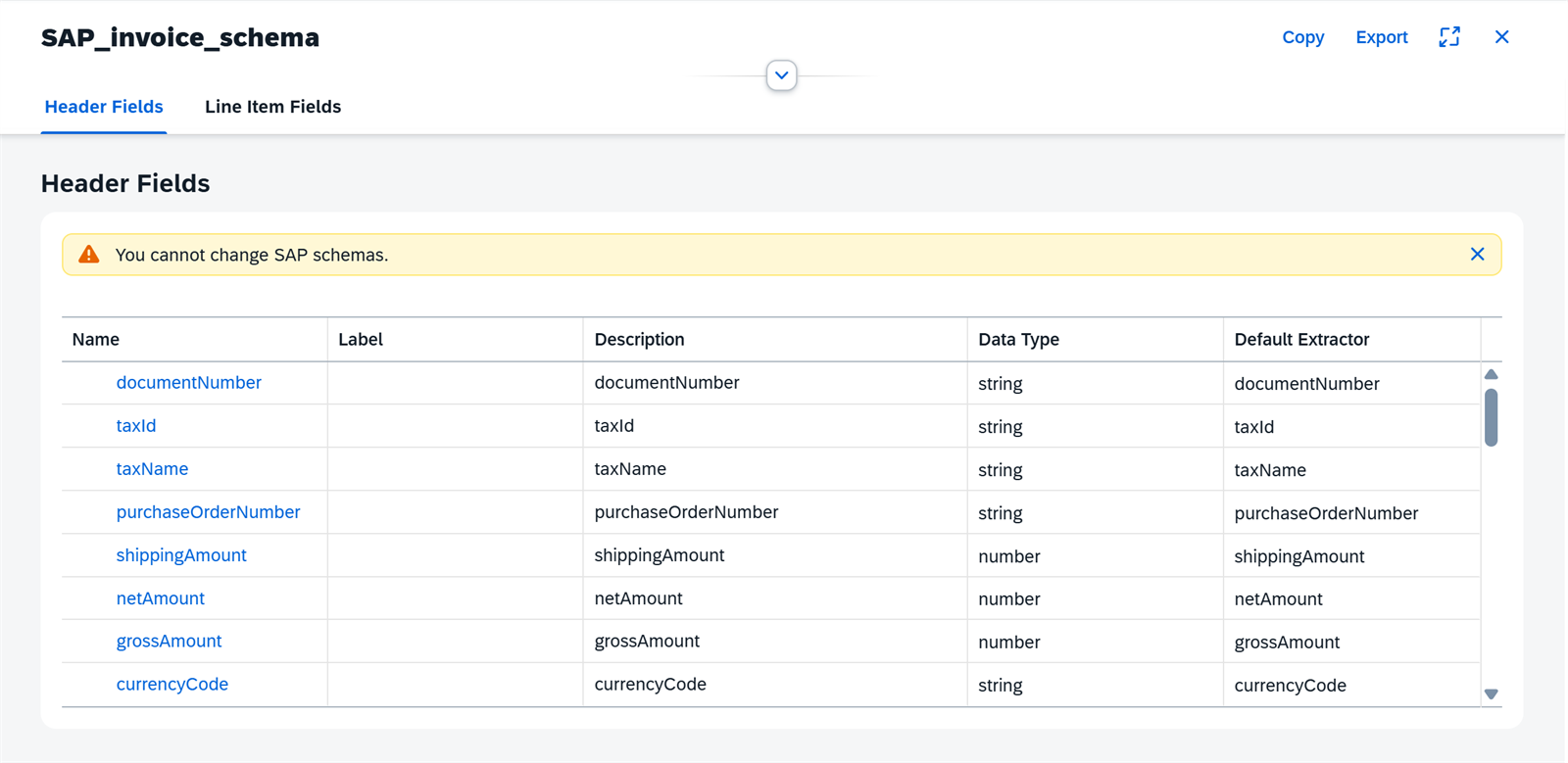Open the full screen mode icon
The width and height of the screenshot is (1568, 763).
click(1449, 37)
